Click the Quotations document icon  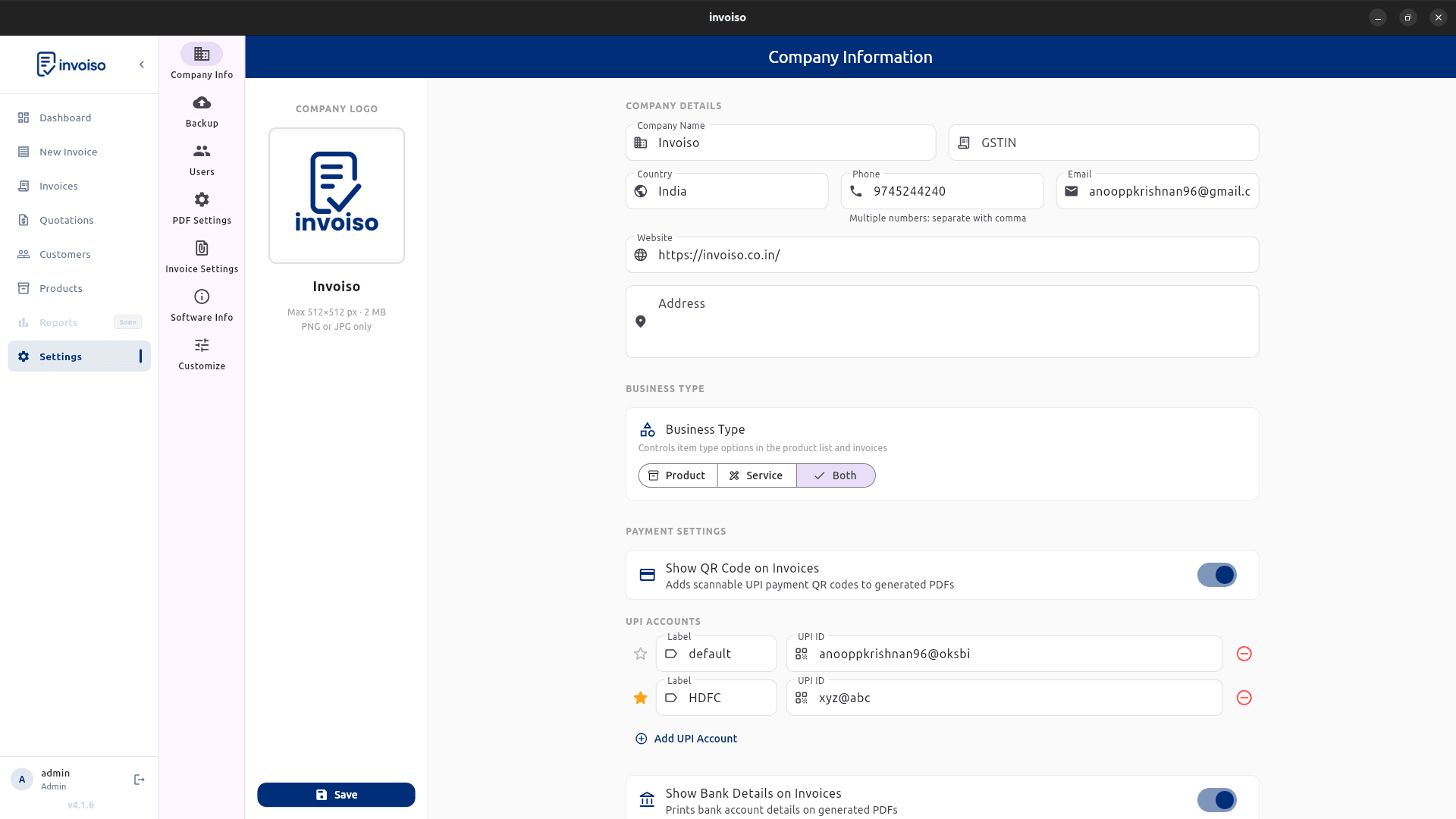coord(24,220)
